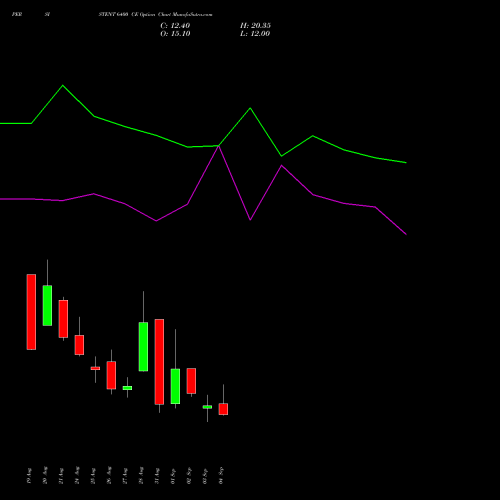This screenshot has height=500, width=500.
Task: Click the green candlestick for 28 Aug
Action: pyautogui.click(x=143, y=347)
